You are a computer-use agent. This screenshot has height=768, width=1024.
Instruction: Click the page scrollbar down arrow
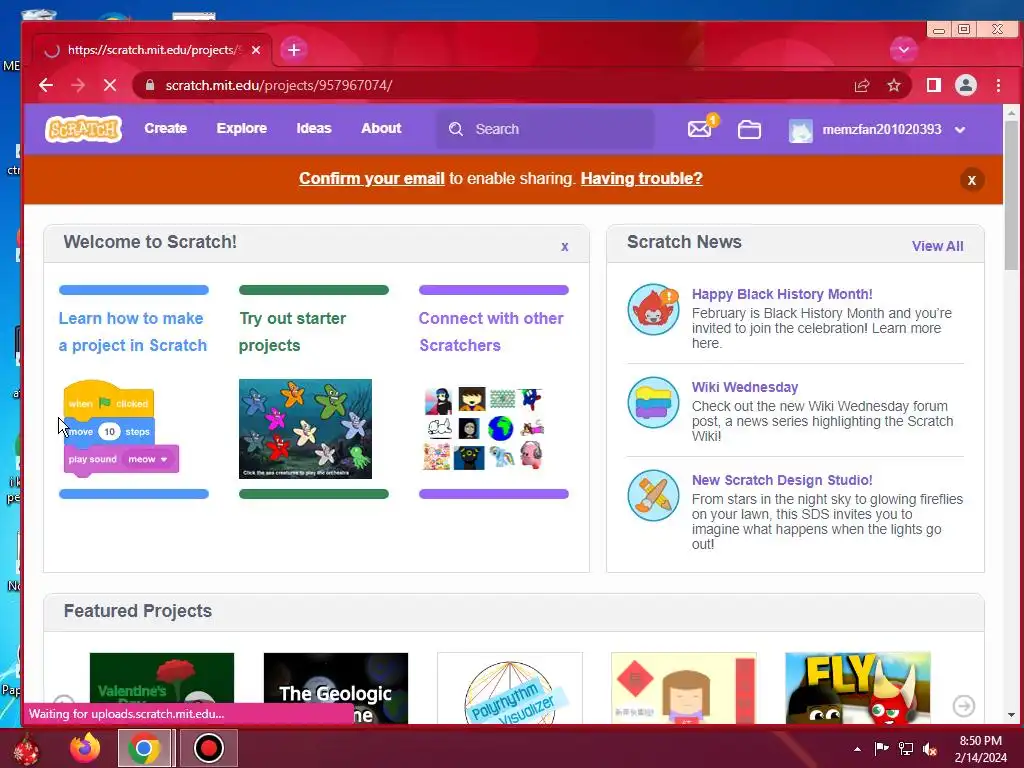(x=1011, y=716)
